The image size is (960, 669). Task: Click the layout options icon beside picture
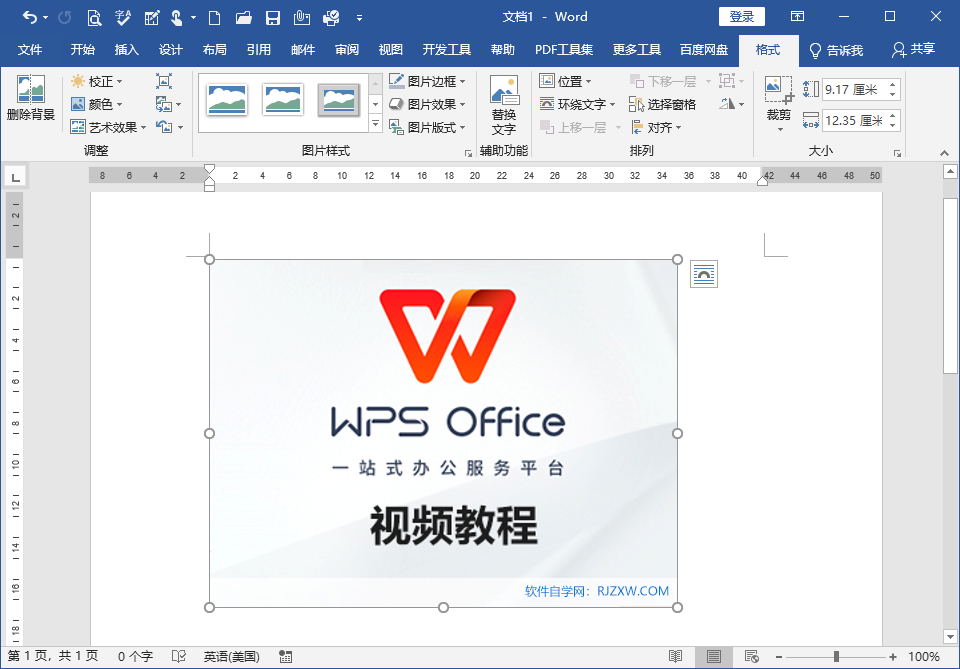tap(703, 274)
